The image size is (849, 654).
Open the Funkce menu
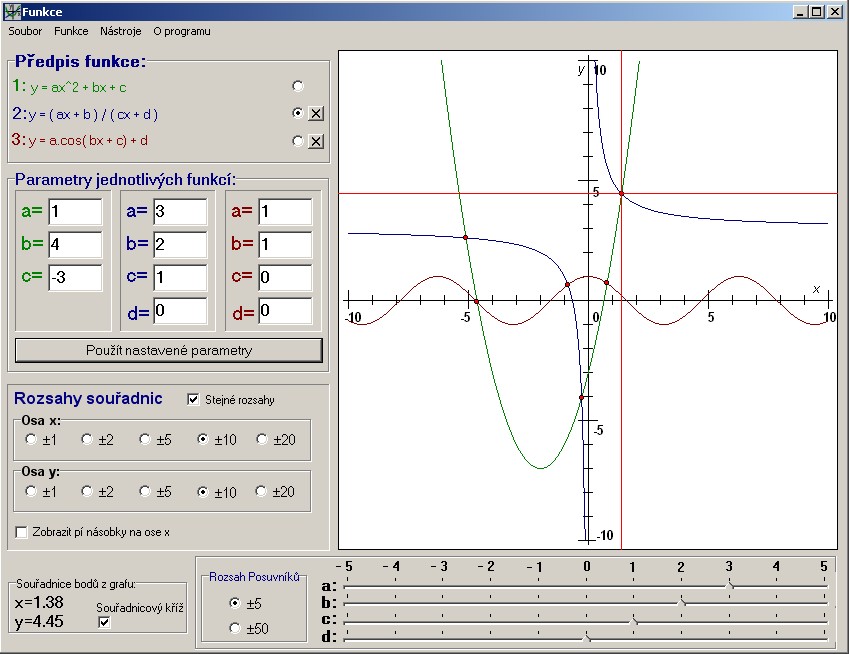(x=71, y=31)
